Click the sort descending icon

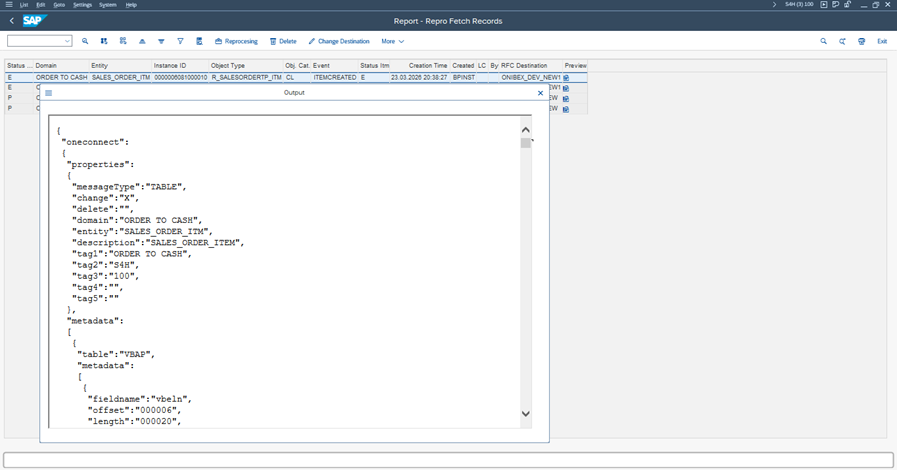coord(161,42)
